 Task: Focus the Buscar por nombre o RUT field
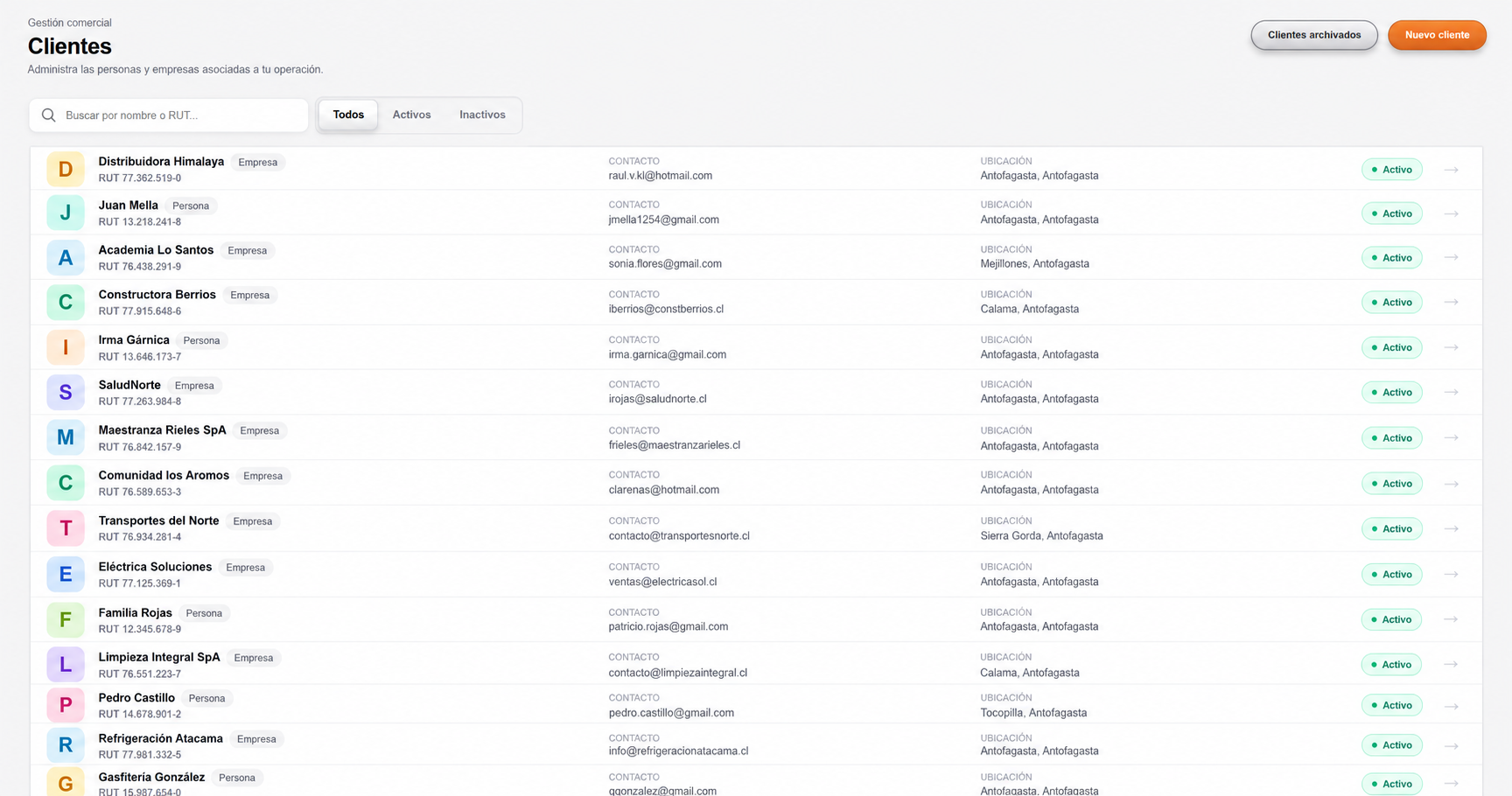[x=169, y=115]
